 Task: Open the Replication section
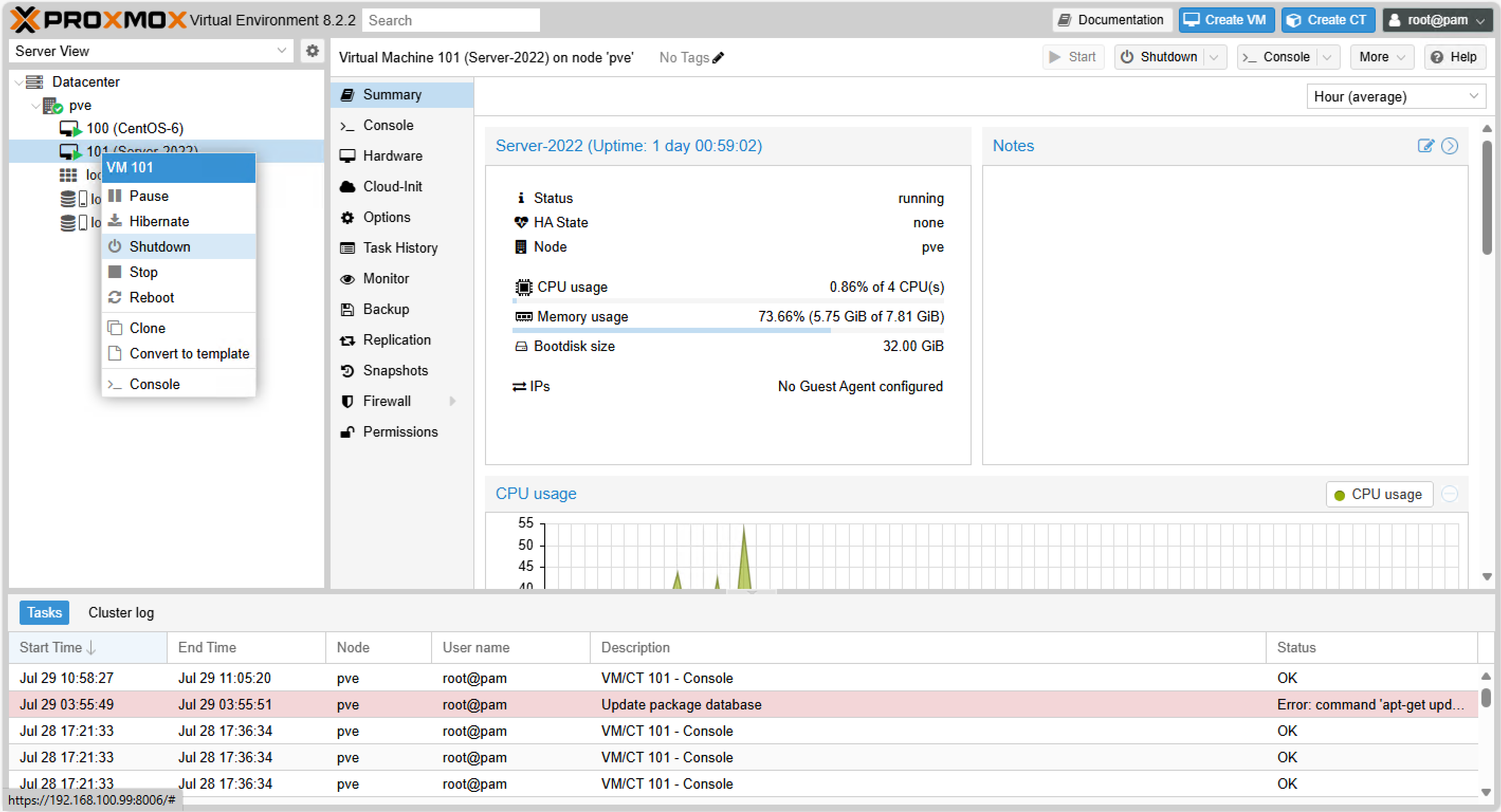click(402, 339)
